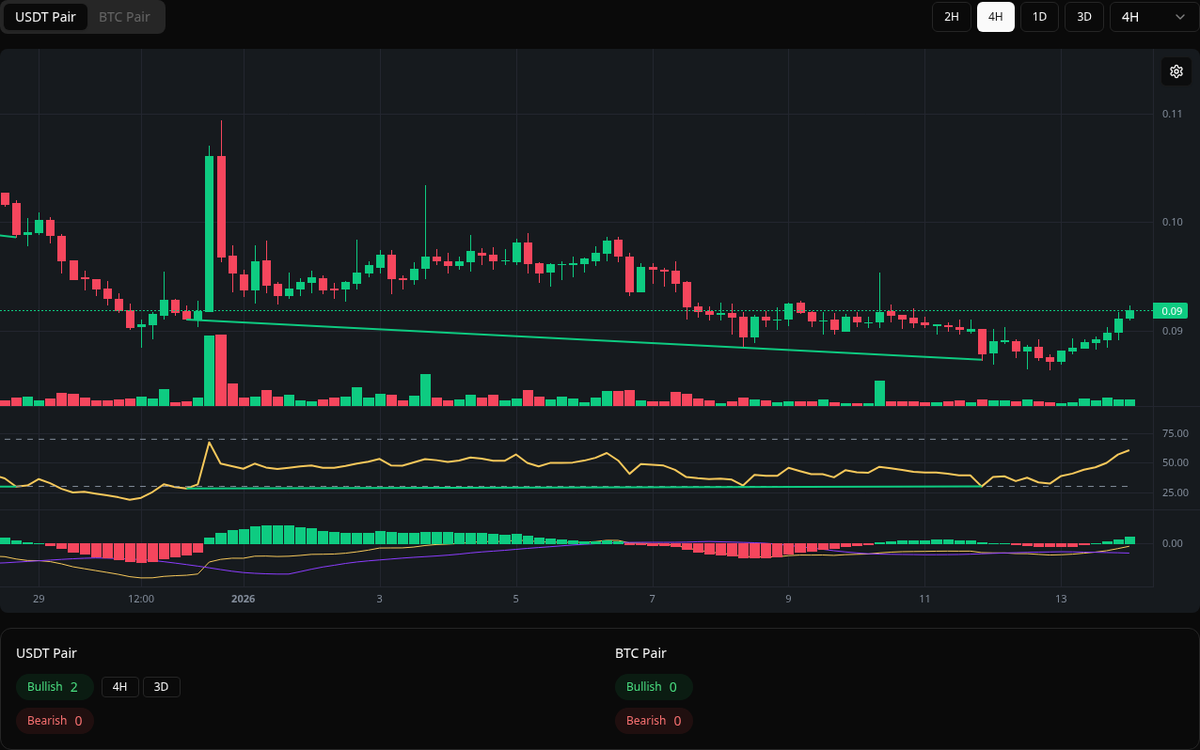Click the highlighted 4H timeframe button

point(995,17)
